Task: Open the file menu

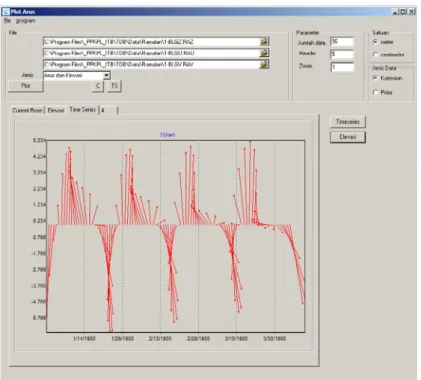Action: tap(7, 21)
